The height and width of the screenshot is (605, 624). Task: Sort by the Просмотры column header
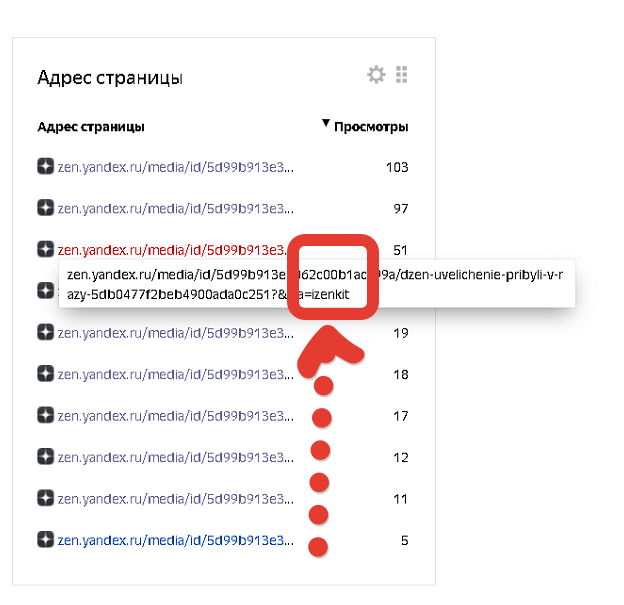371,127
